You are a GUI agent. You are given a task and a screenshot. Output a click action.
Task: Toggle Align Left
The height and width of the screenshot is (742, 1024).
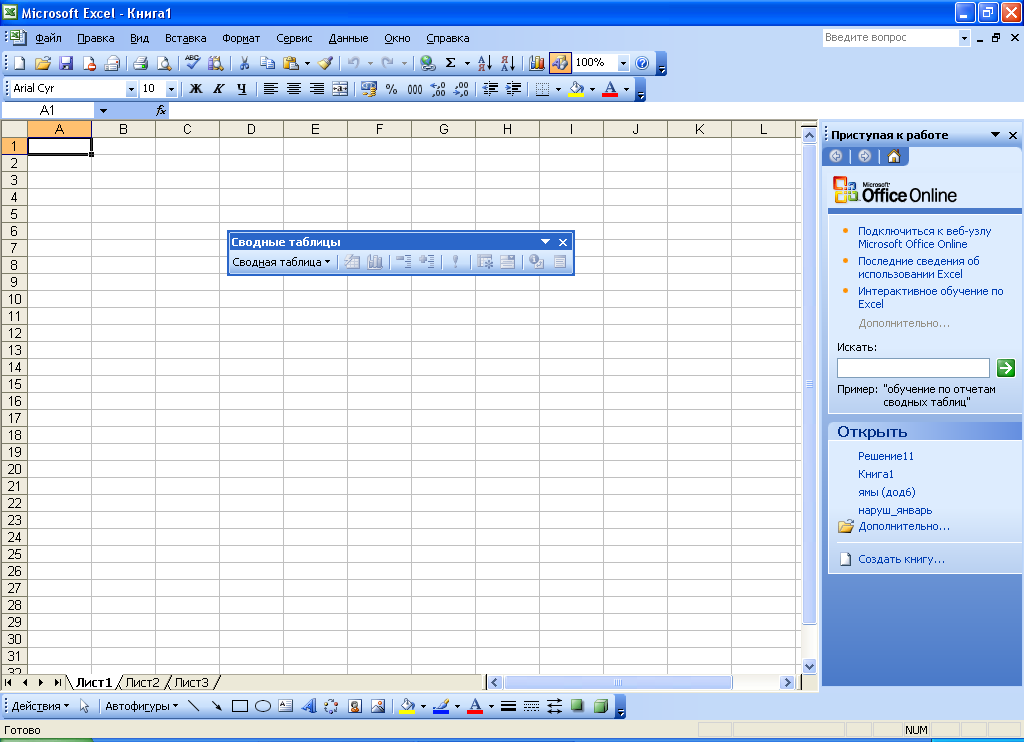[x=270, y=89]
